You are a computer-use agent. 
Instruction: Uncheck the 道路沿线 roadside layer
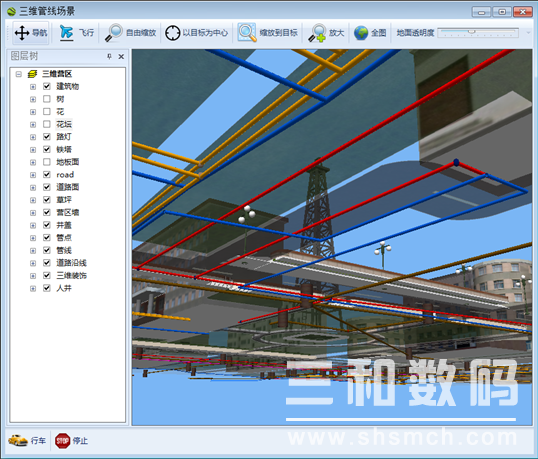[47, 263]
